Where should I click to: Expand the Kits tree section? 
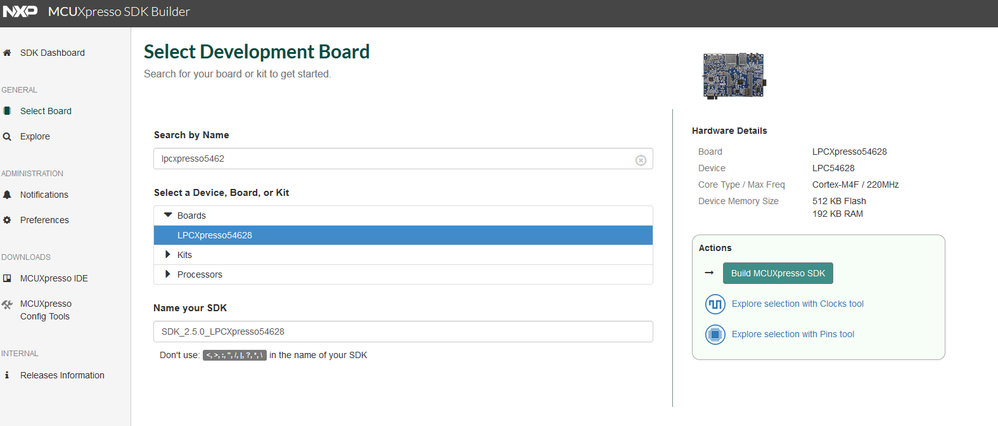pos(168,255)
